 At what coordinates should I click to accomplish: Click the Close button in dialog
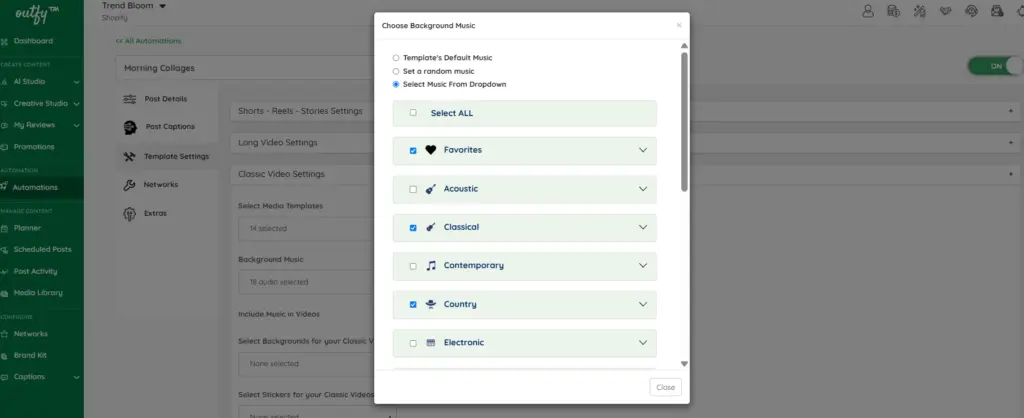[x=665, y=387]
